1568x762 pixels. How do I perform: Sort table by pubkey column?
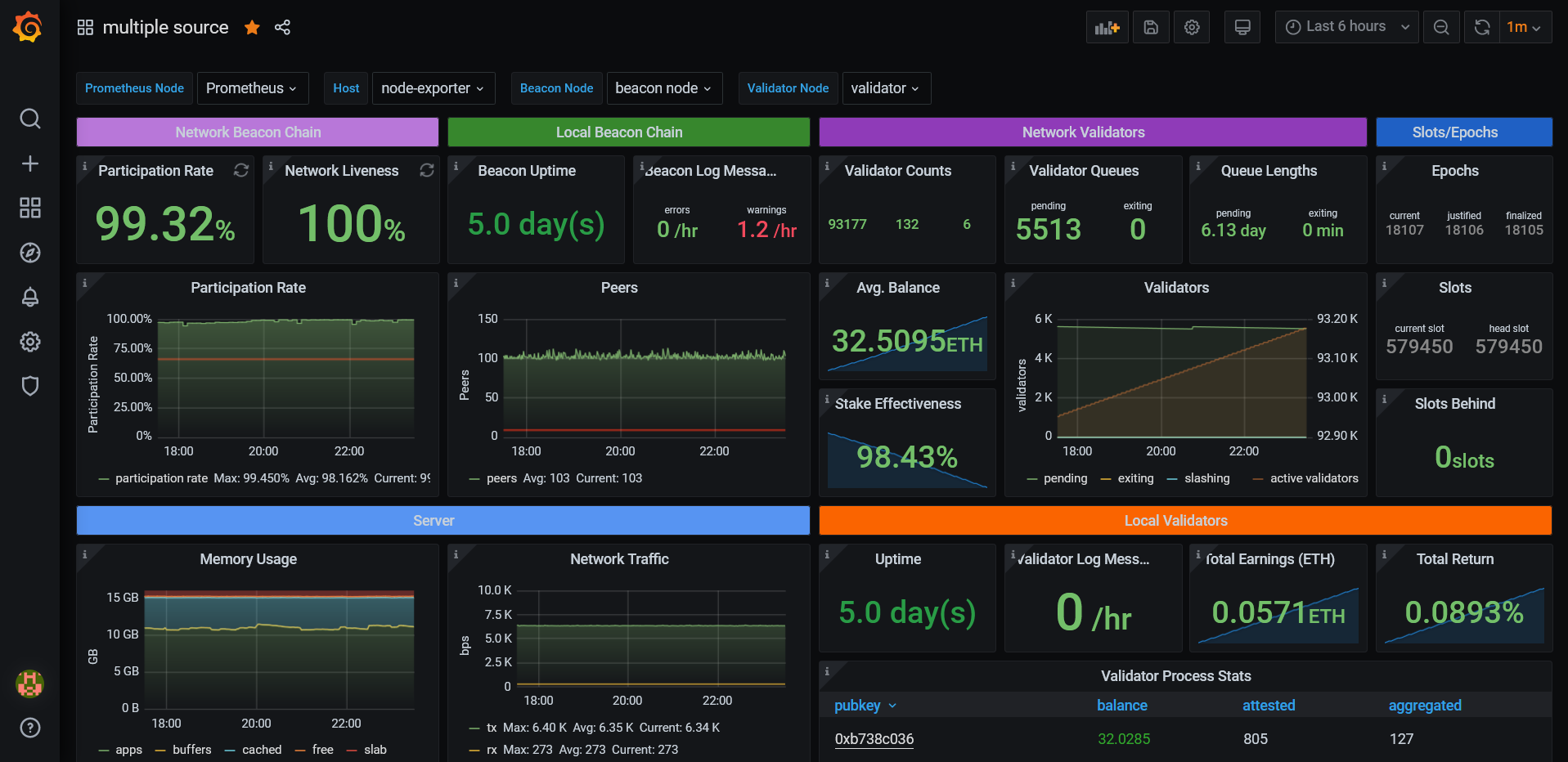click(x=865, y=706)
